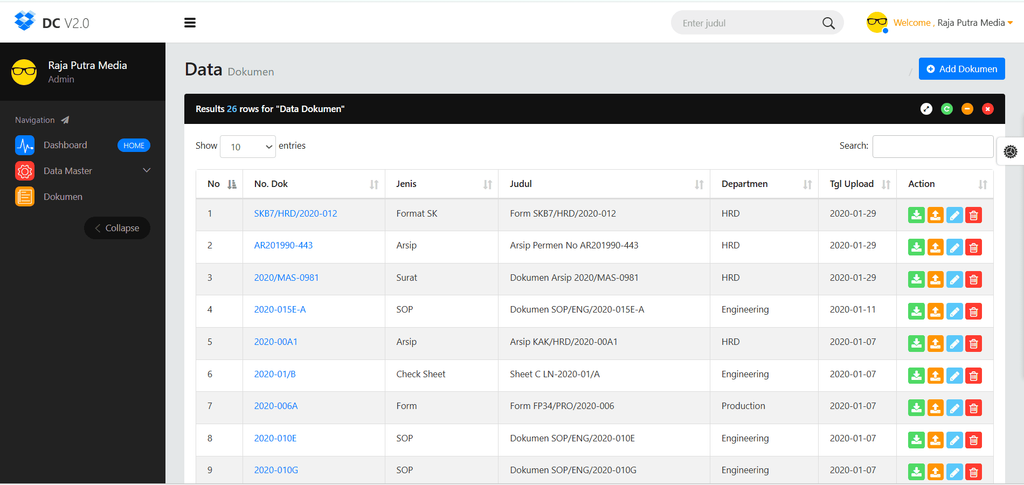
Task: Open document link AR201990-443
Action: (x=283, y=245)
